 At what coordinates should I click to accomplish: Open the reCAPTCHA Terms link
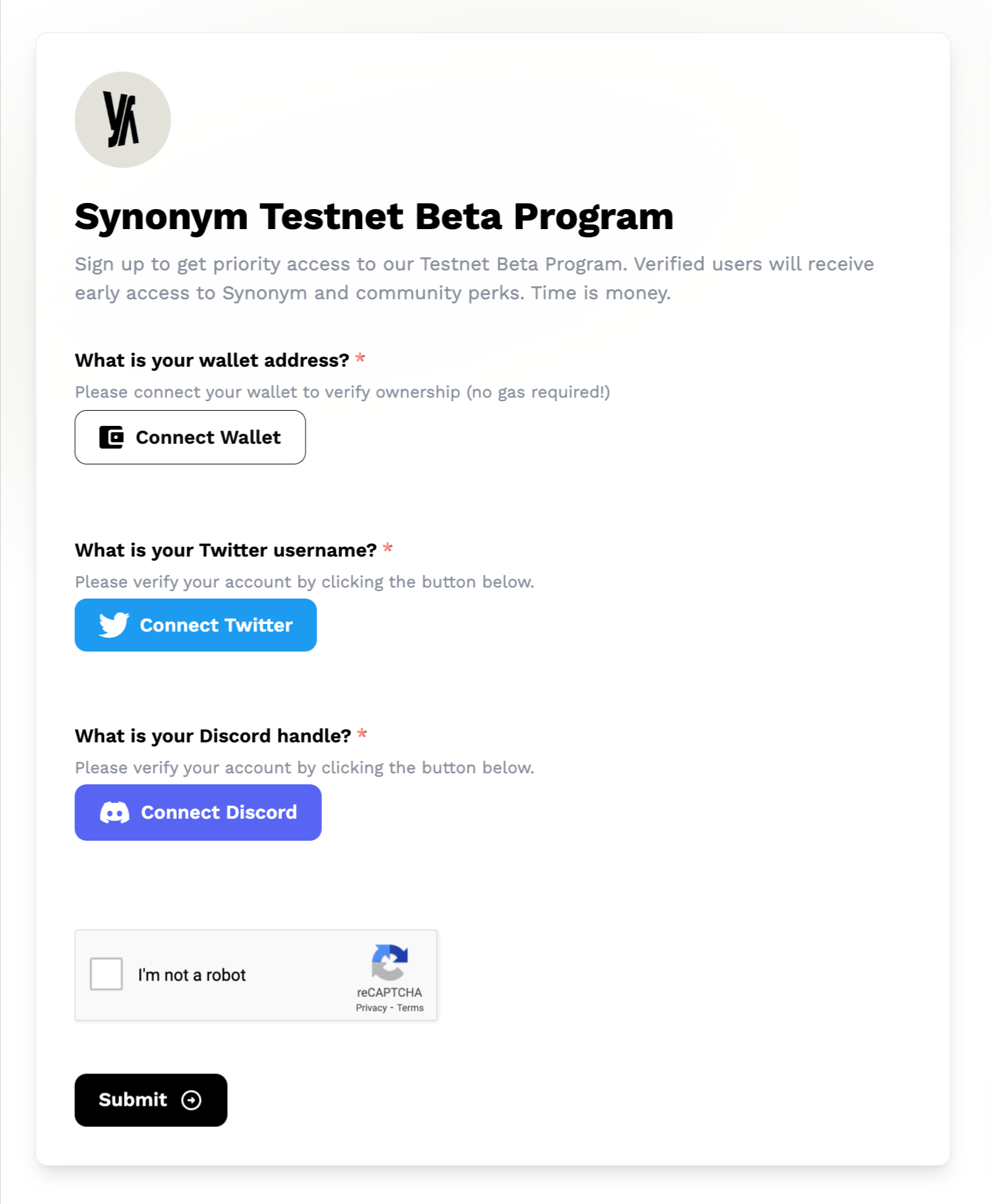pos(410,1008)
